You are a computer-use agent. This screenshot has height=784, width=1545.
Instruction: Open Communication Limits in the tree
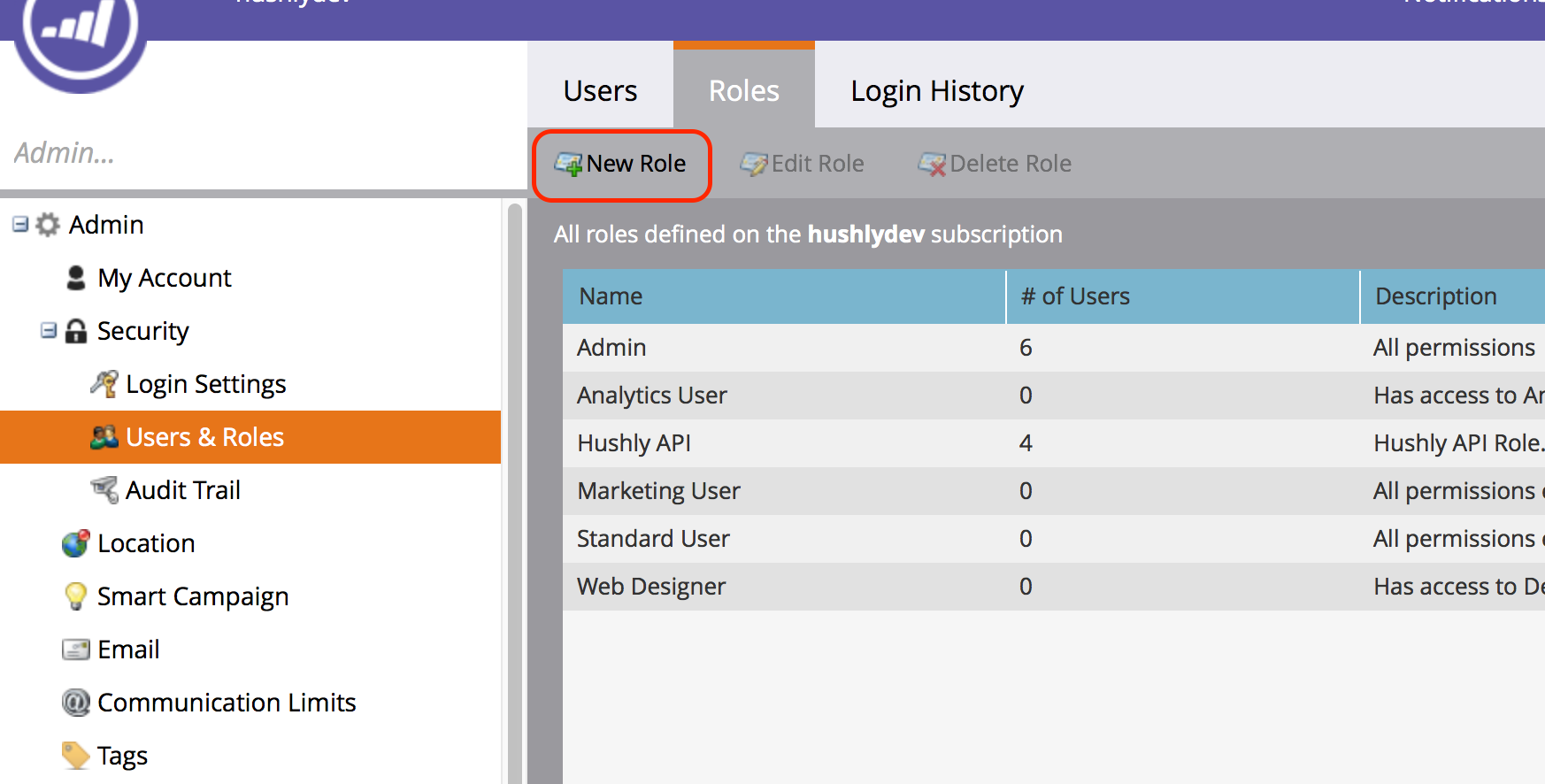click(227, 703)
